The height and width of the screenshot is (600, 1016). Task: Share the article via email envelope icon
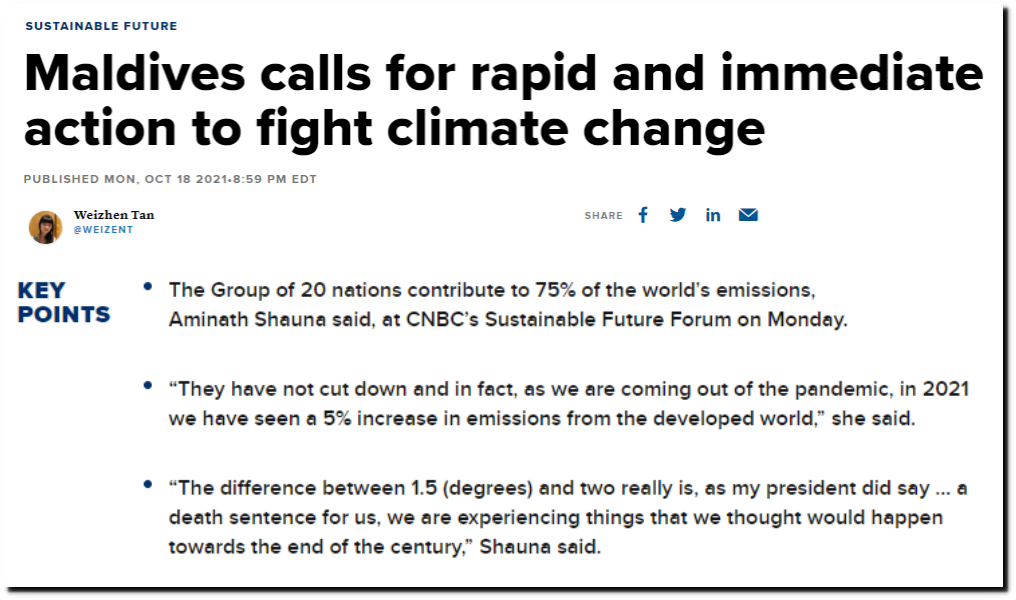pyautogui.click(x=748, y=214)
